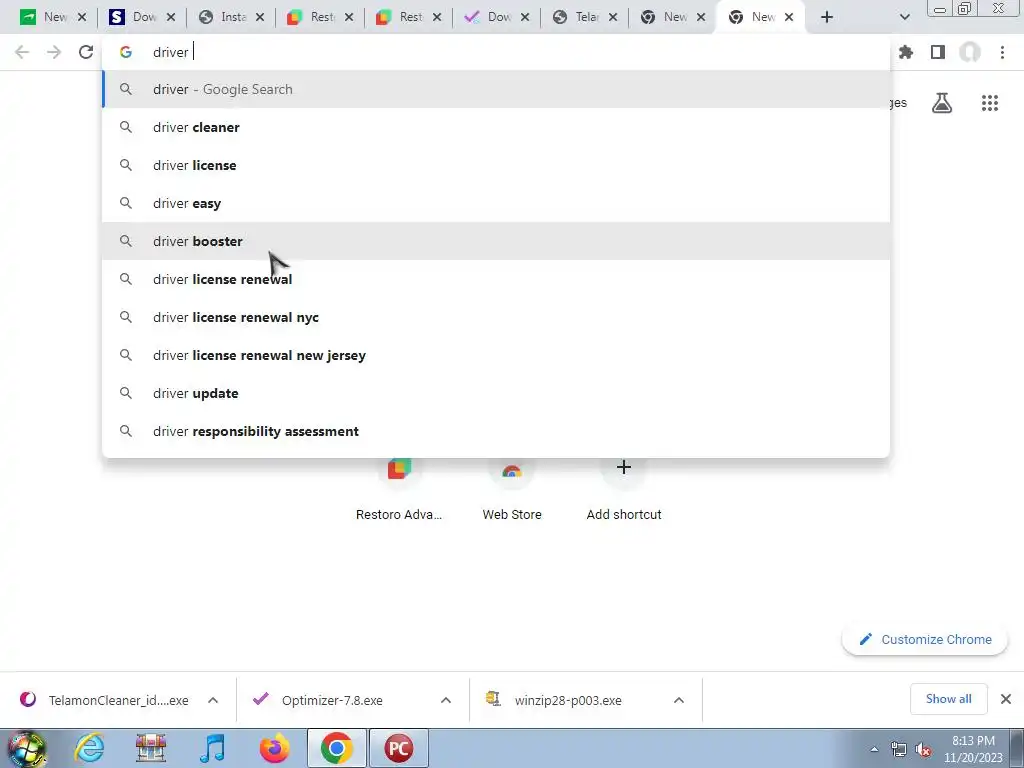Expand options for winzip28-p003.exe download
Viewport: 1024px width, 768px height.
(x=679, y=700)
